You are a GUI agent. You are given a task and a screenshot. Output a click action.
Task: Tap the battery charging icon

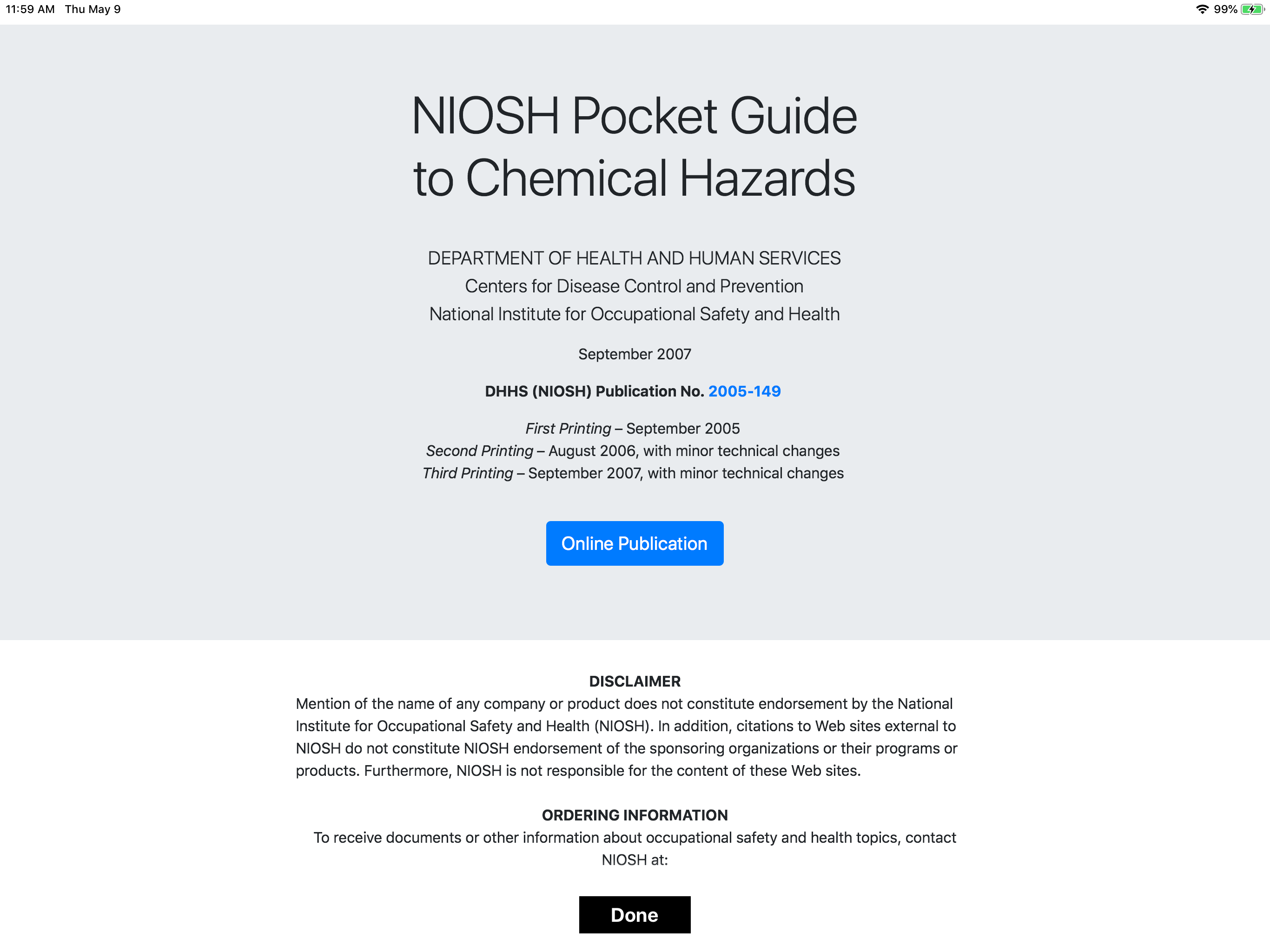(1250, 9)
